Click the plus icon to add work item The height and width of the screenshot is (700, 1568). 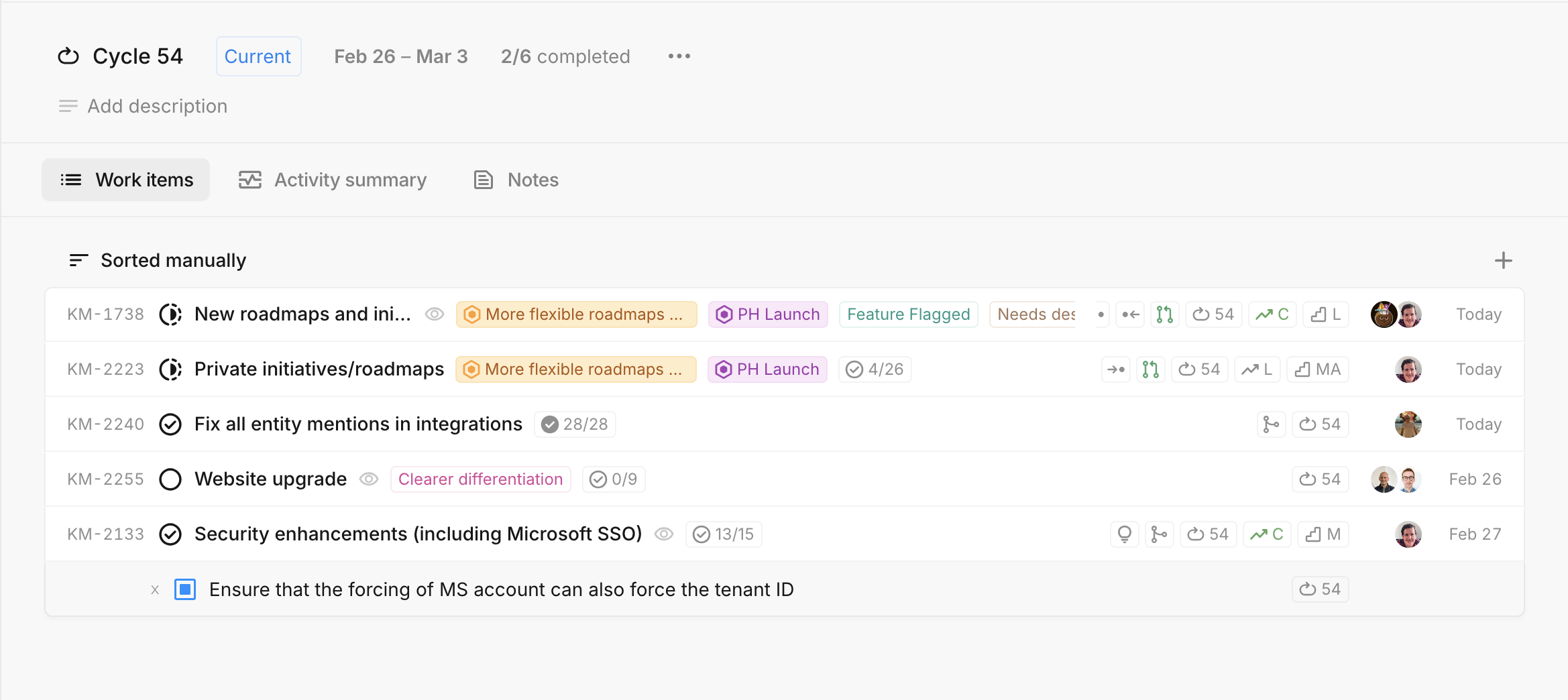coord(1503,260)
